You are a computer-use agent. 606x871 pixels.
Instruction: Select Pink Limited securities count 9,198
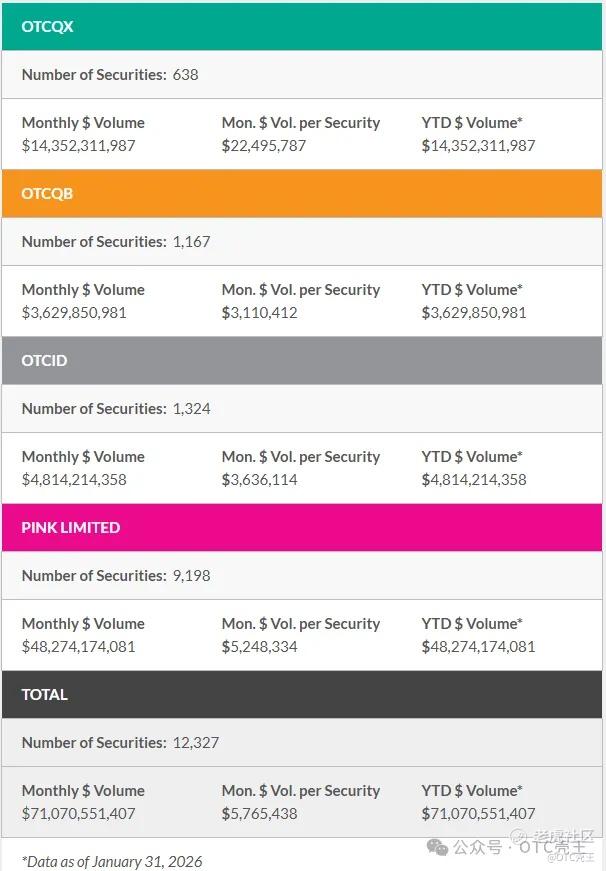click(x=116, y=576)
